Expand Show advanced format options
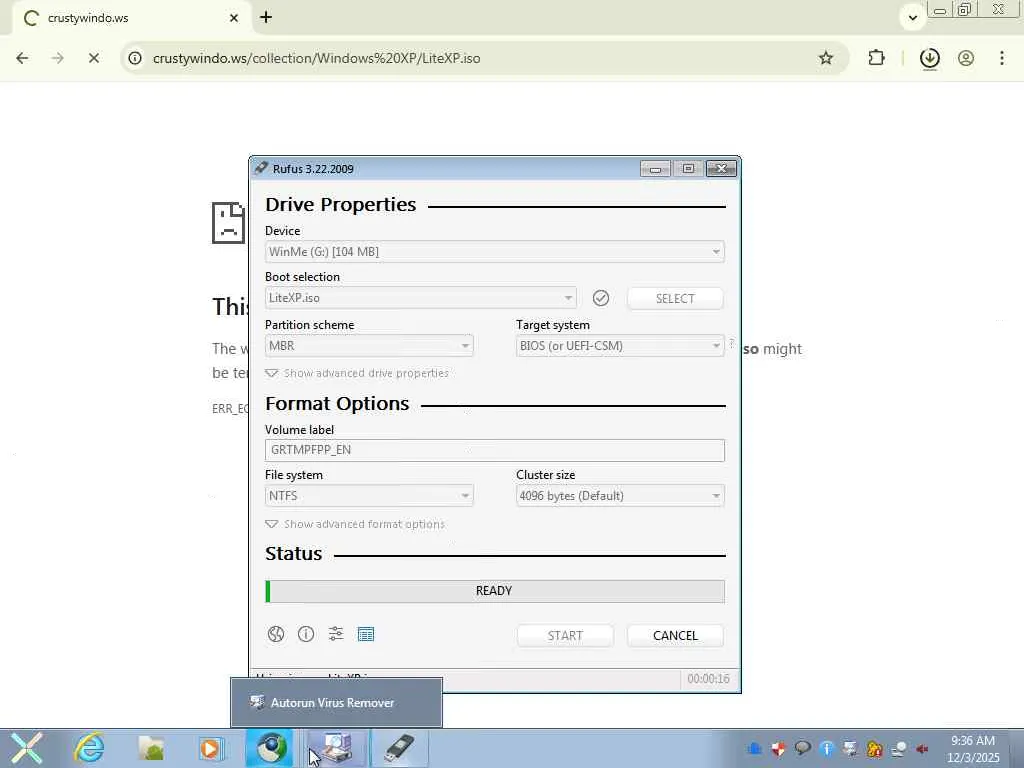This screenshot has width=1024, height=768. (x=355, y=524)
